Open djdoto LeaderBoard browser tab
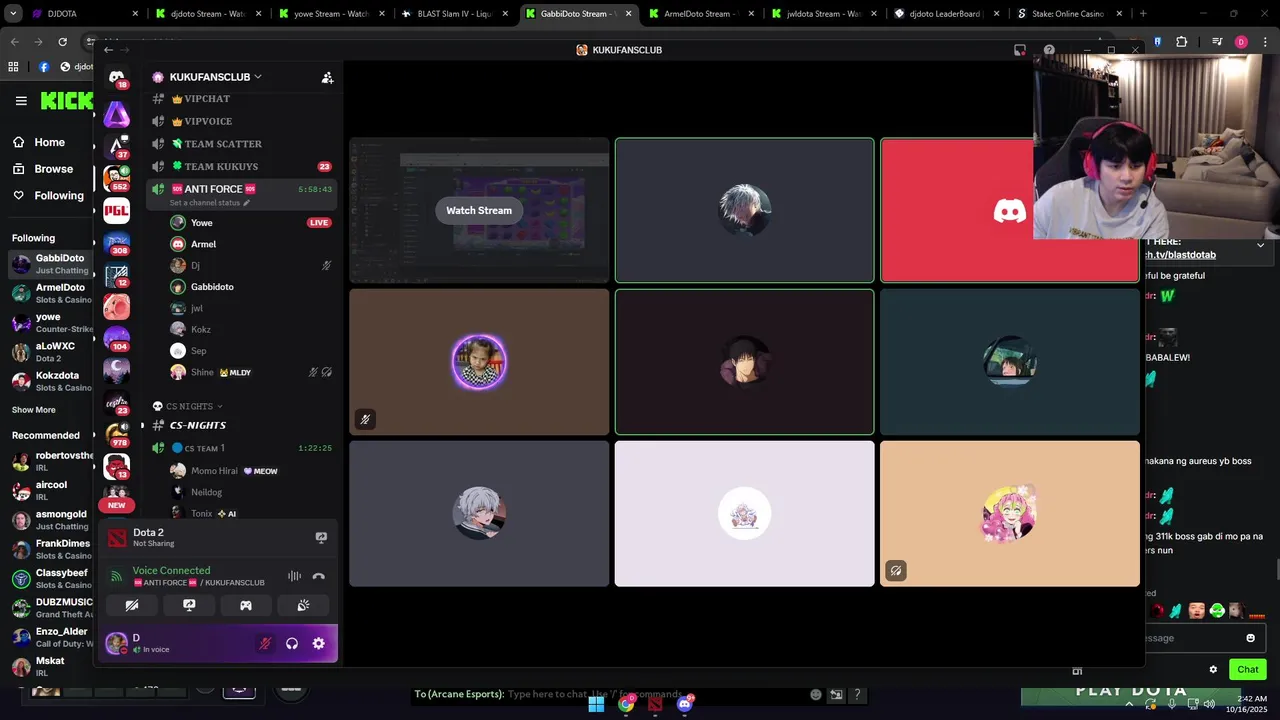 click(947, 14)
